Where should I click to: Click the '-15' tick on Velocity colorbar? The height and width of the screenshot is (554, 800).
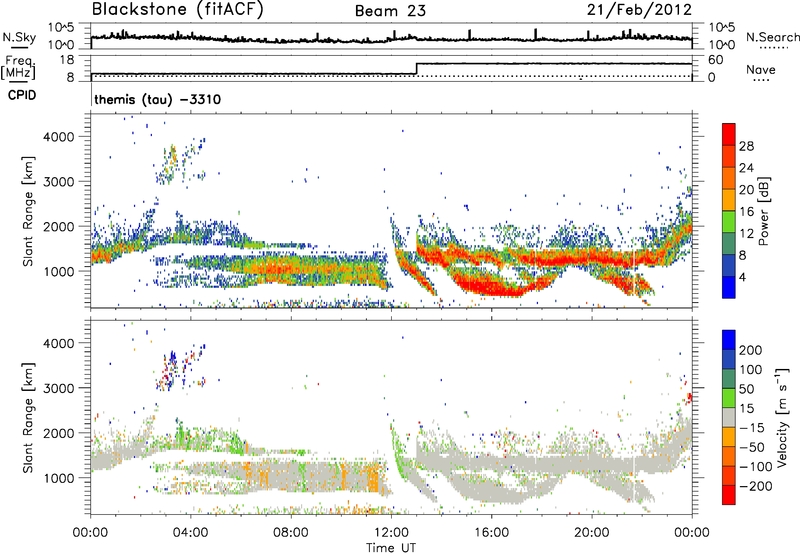(752, 428)
